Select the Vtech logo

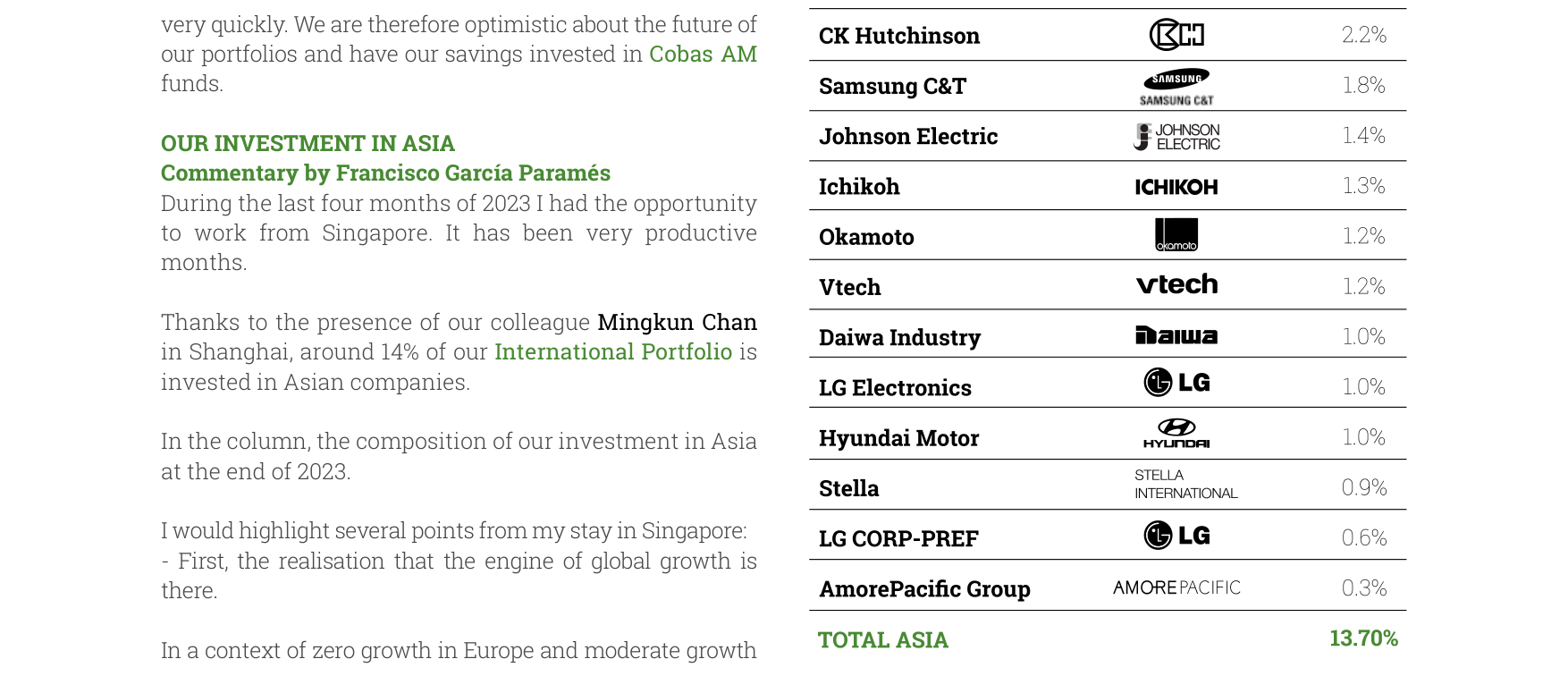[1176, 284]
